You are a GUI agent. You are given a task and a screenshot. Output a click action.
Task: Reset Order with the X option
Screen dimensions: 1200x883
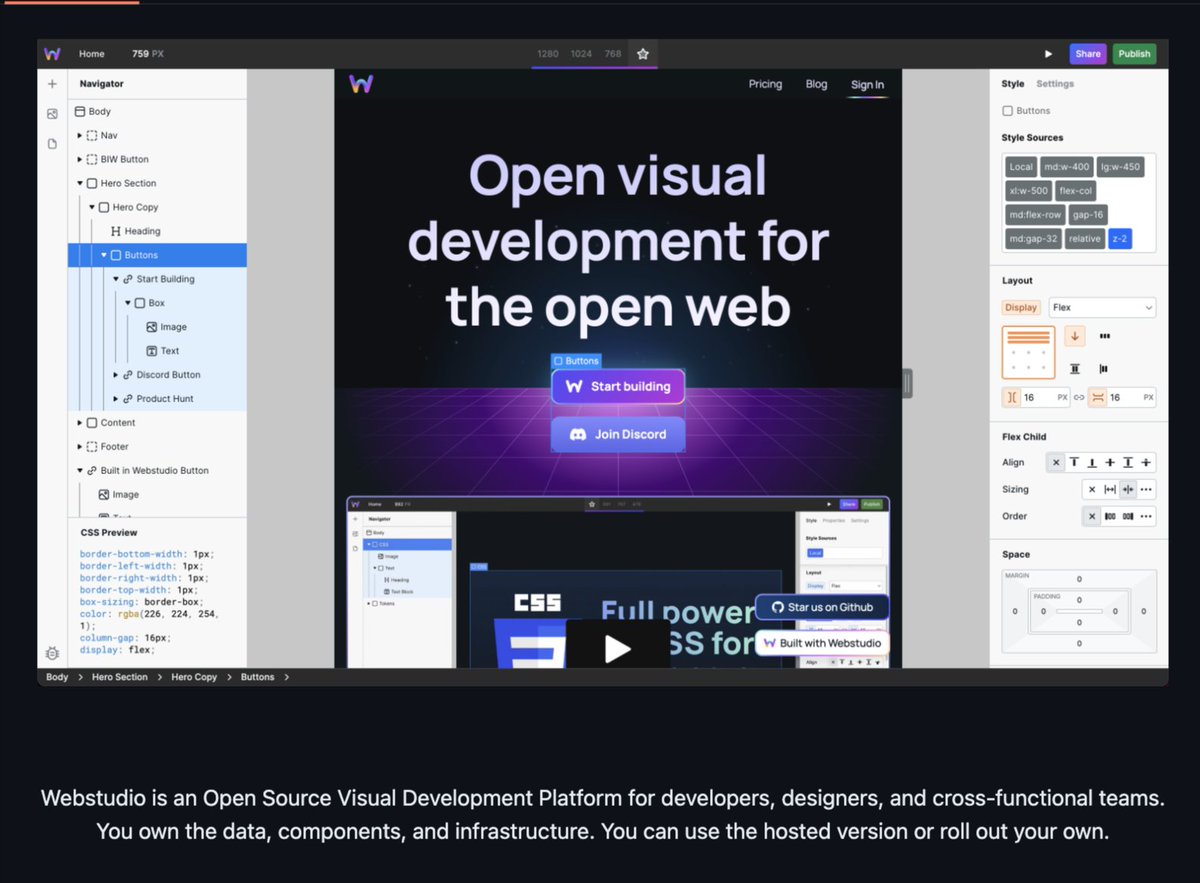point(1092,516)
